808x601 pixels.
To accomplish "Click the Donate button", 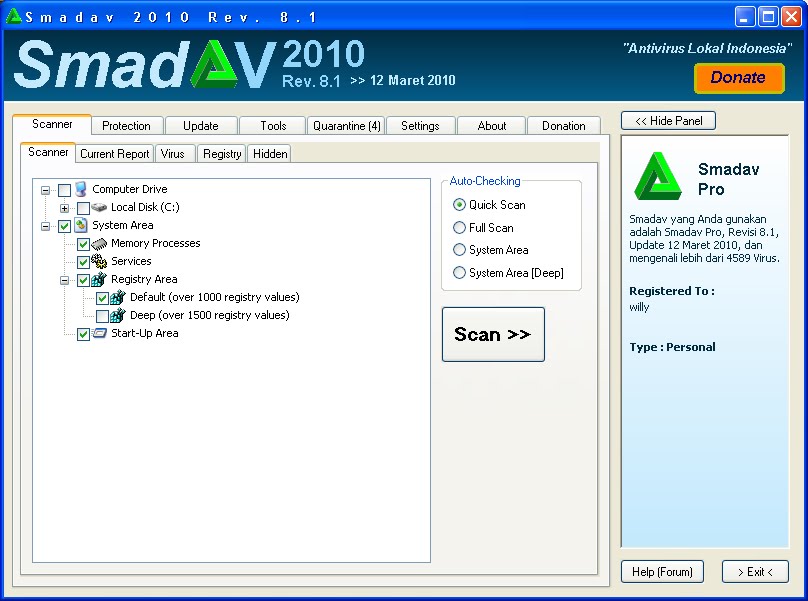I will pos(739,77).
